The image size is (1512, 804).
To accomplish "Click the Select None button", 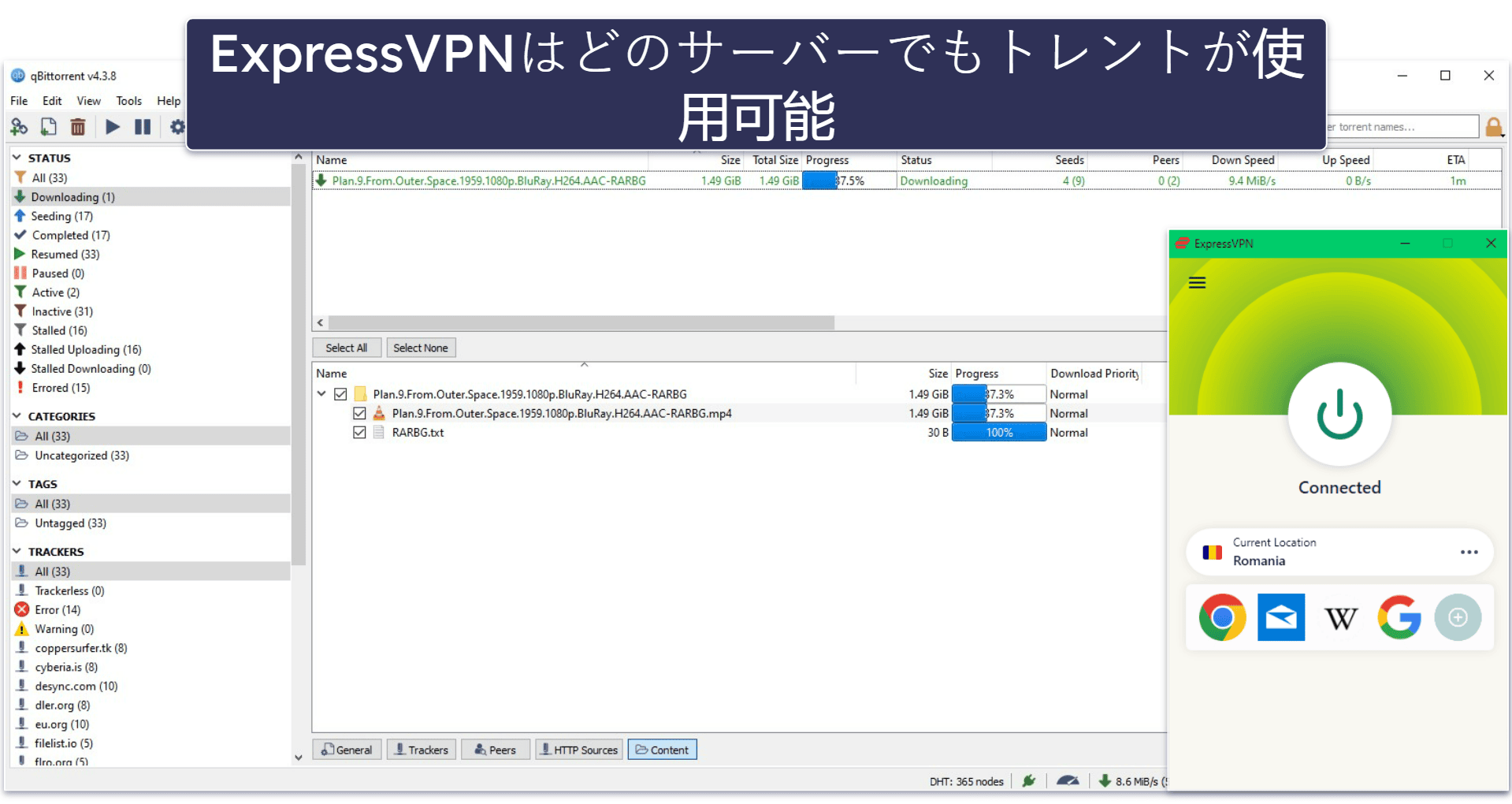I will coord(421,348).
